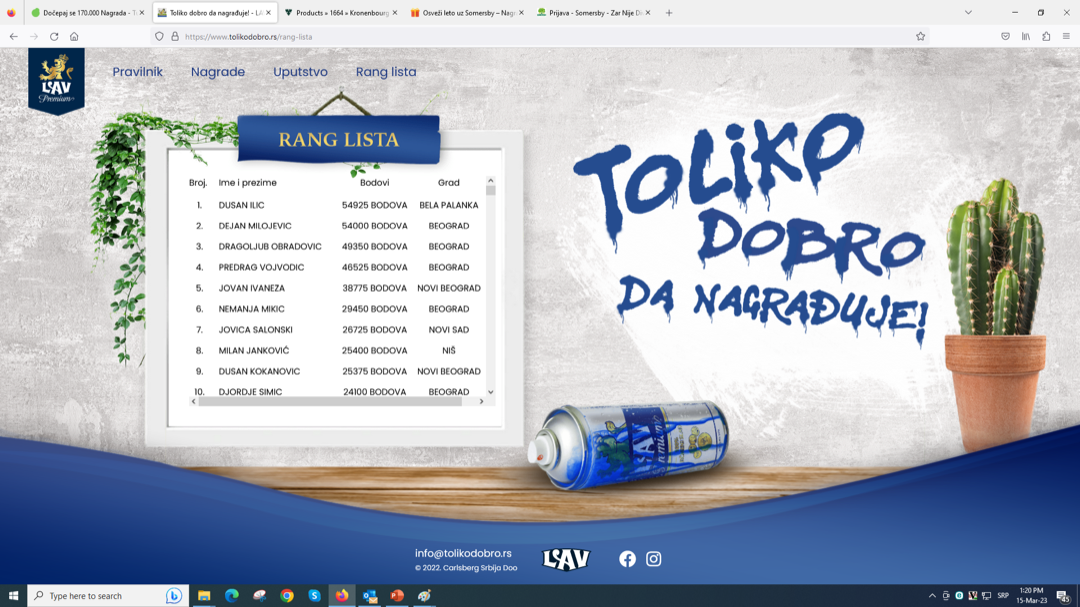Viewport: 1080px width, 607px height.
Task: Open the Pravilnik menu item
Action: tap(137, 72)
